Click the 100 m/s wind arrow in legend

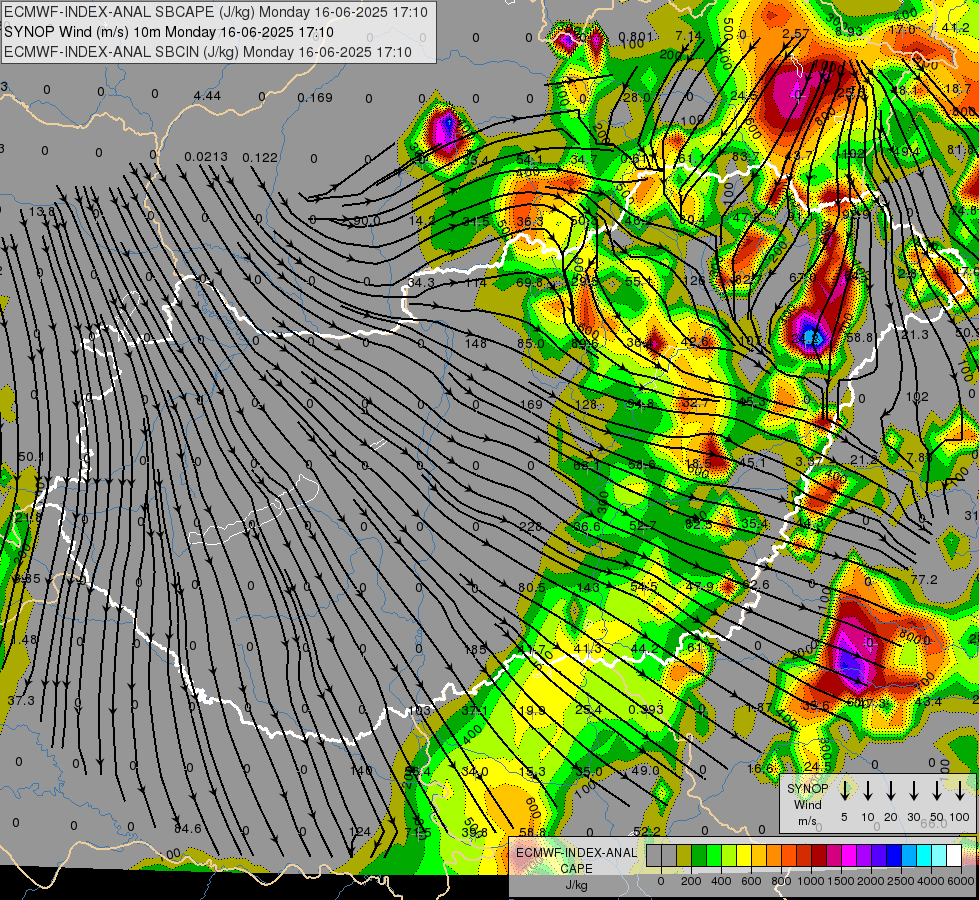click(x=960, y=790)
